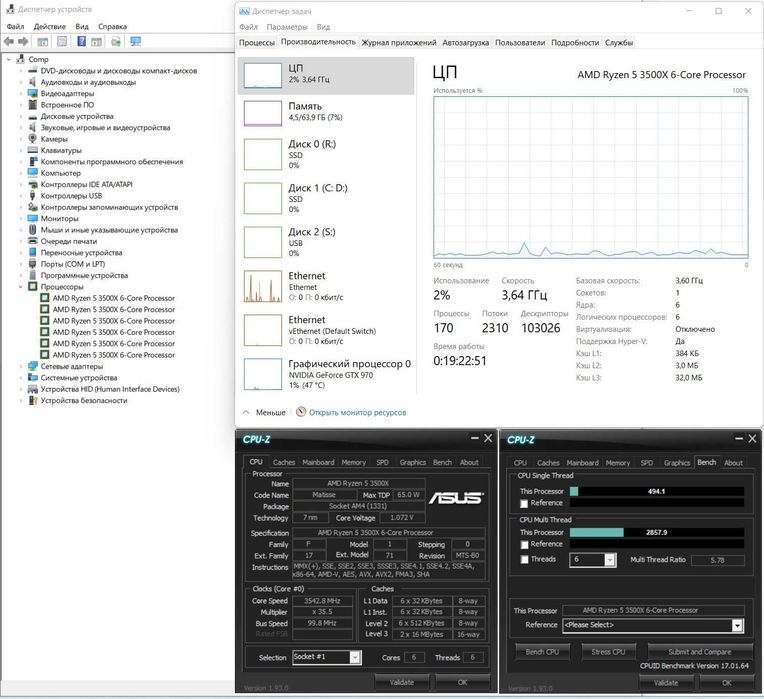Click the Порты (COM и LPT) icon
The height and width of the screenshot is (699, 764).
click(x=33, y=264)
